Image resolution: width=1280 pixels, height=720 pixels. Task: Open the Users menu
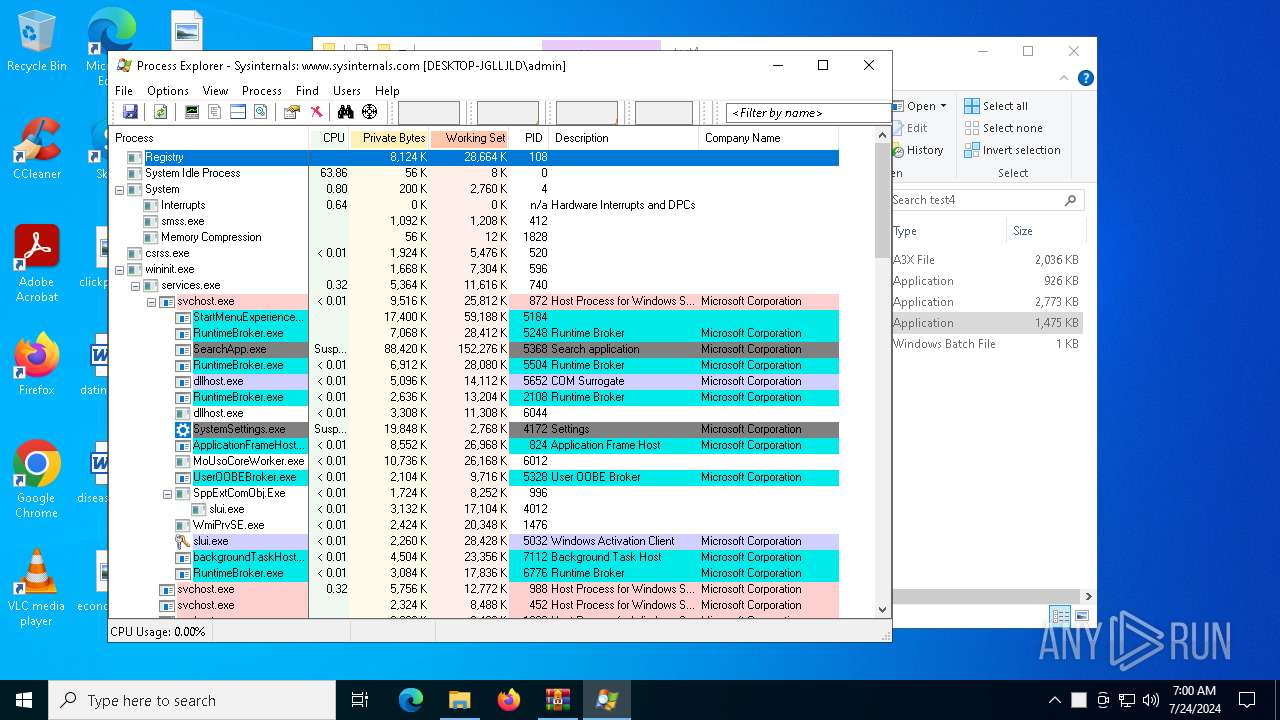[347, 90]
